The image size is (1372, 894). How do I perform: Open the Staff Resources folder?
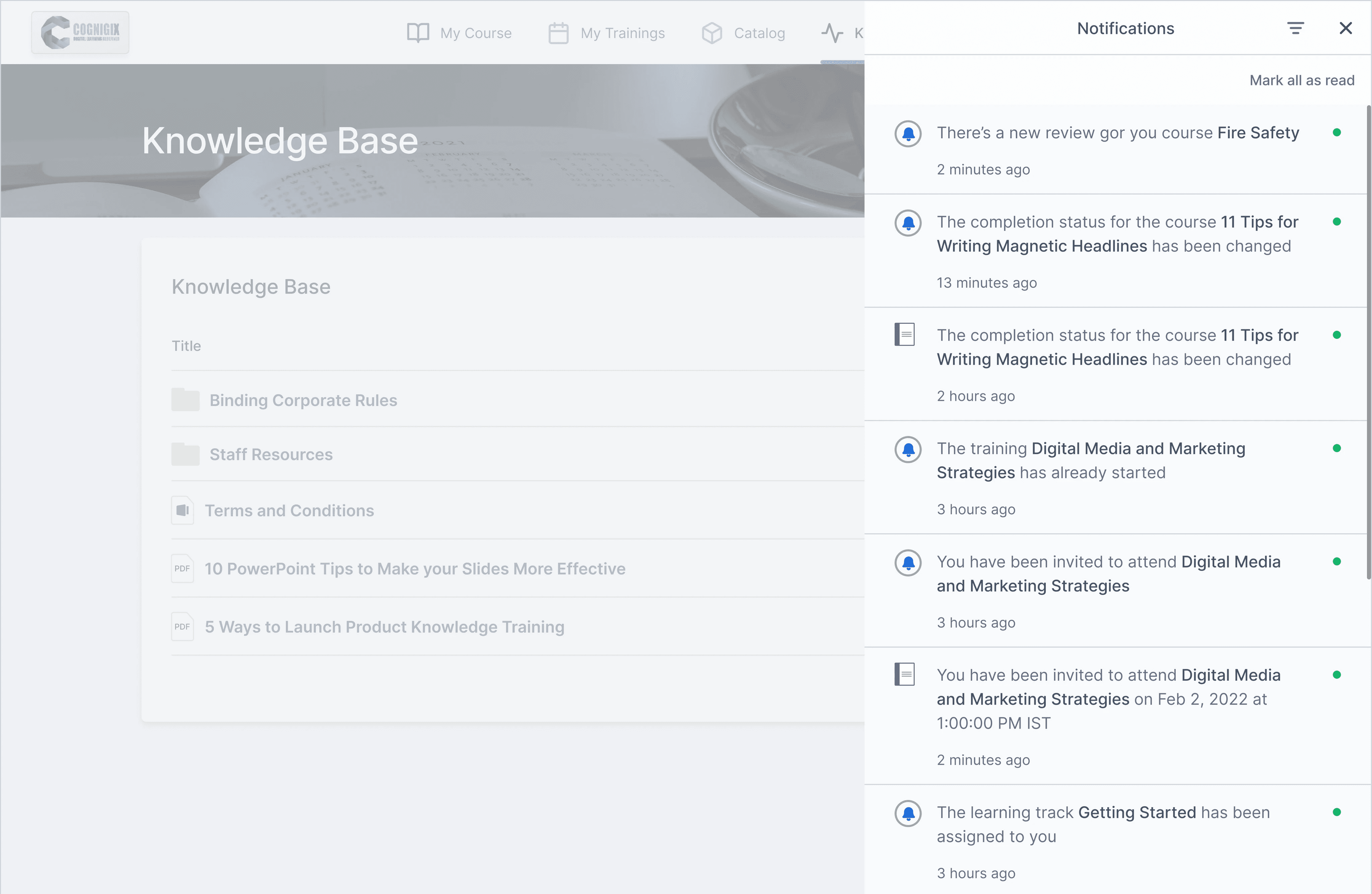pyautogui.click(x=270, y=454)
